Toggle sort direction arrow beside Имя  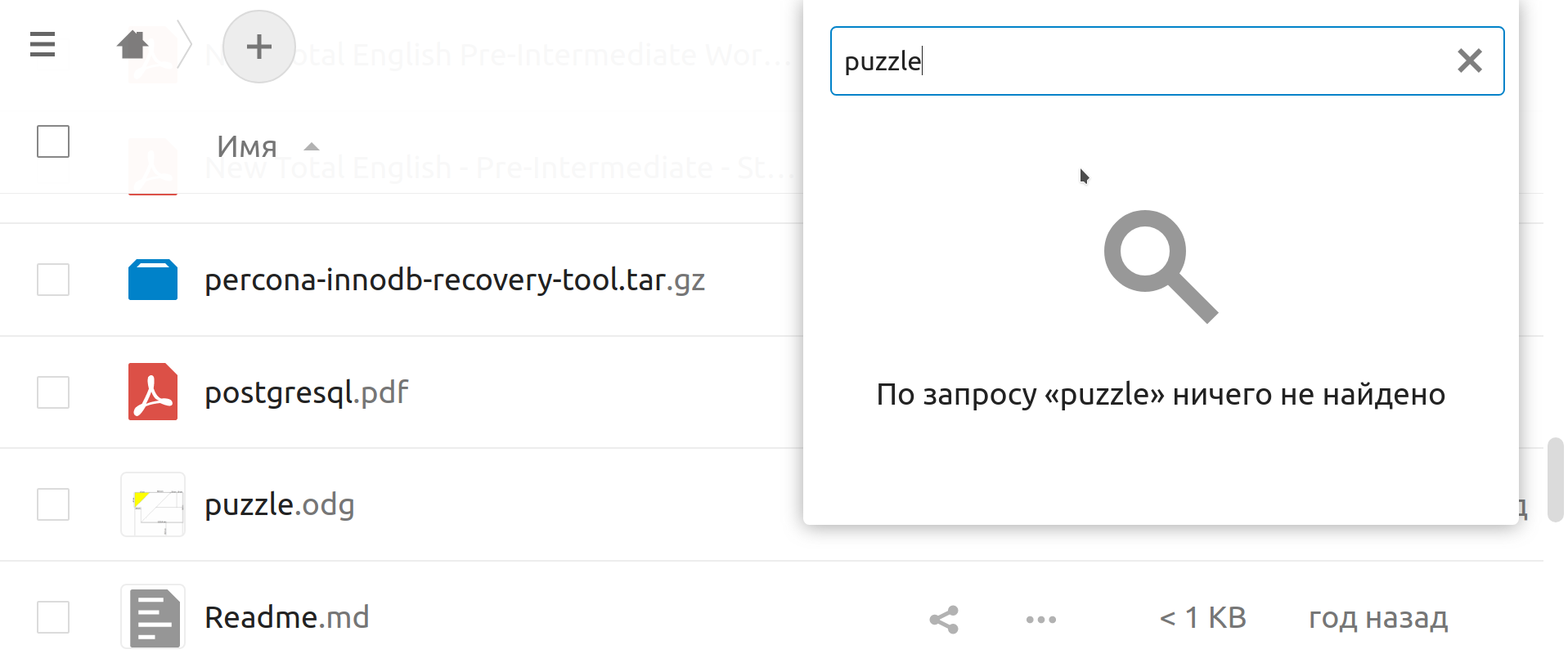pos(311,147)
